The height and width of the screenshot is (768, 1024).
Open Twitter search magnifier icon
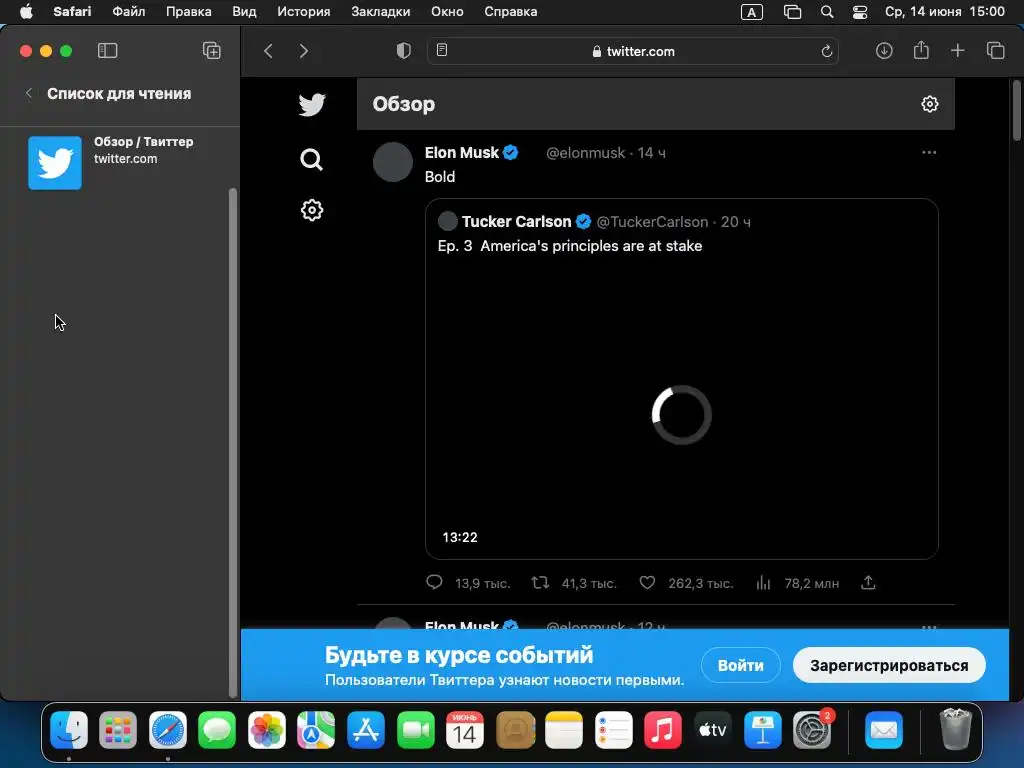click(x=312, y=159)
